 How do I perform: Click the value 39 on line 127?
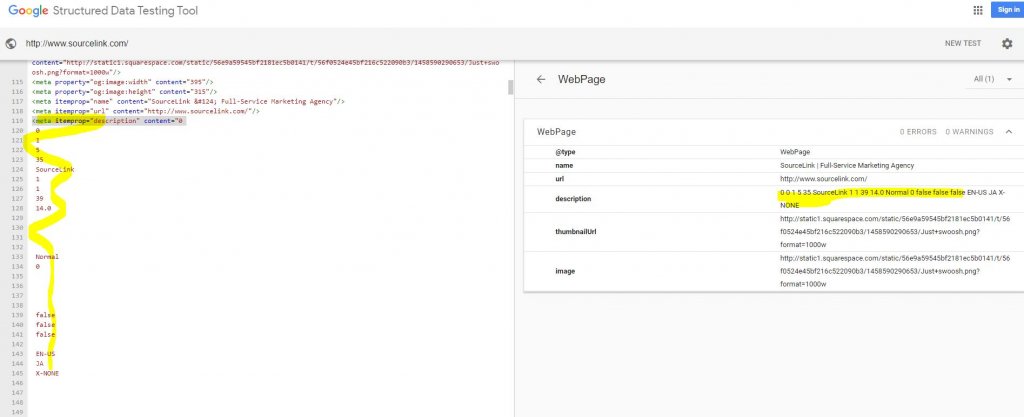pos(40,198)
